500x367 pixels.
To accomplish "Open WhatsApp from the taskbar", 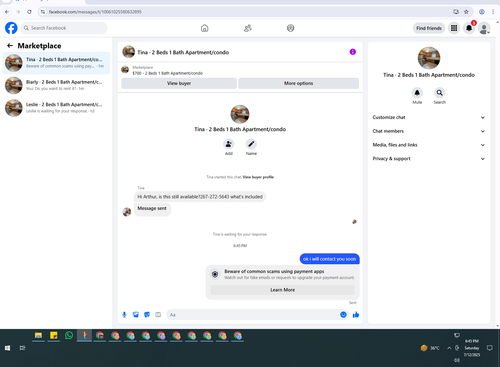I will pyautogui.click(x=69, y=336).
